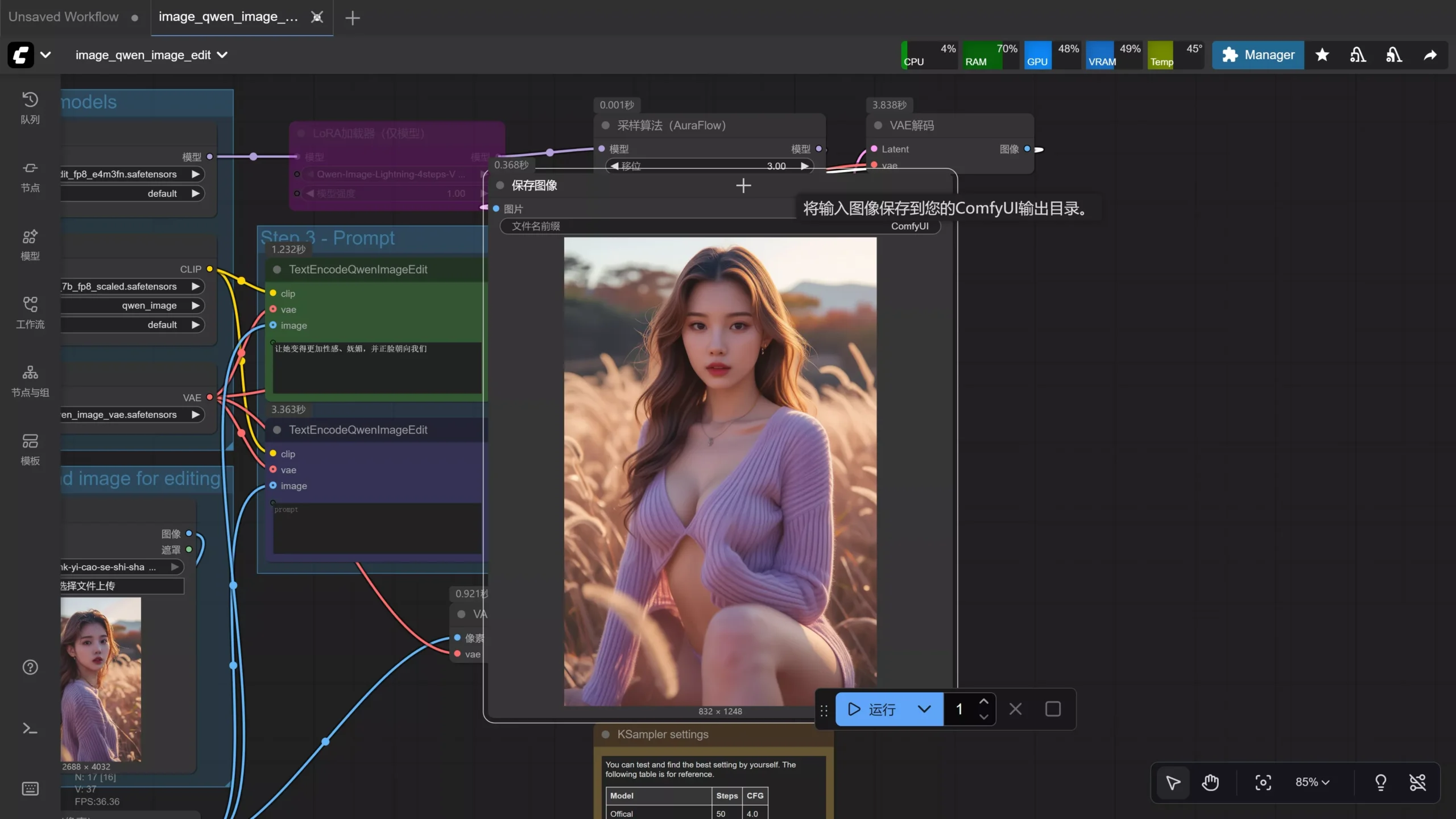Click the share workflow arrow icon at top right

[x=1430, y=55]
